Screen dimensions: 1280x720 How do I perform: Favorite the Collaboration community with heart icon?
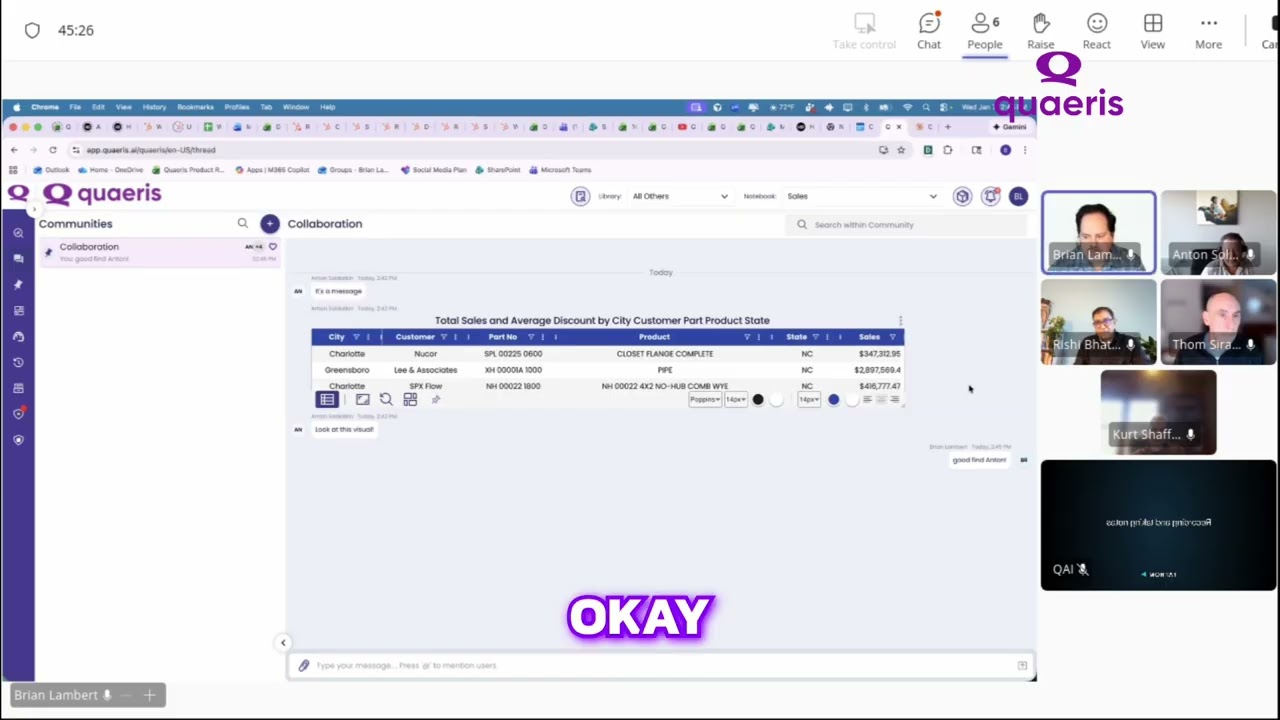pos(272,246)
